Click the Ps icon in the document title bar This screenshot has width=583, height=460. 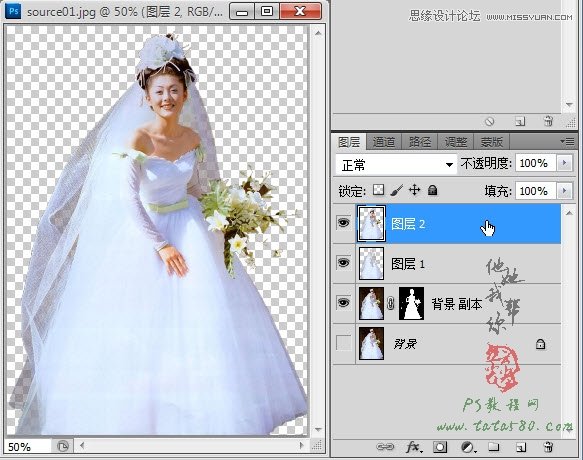[x=14, y=12]
